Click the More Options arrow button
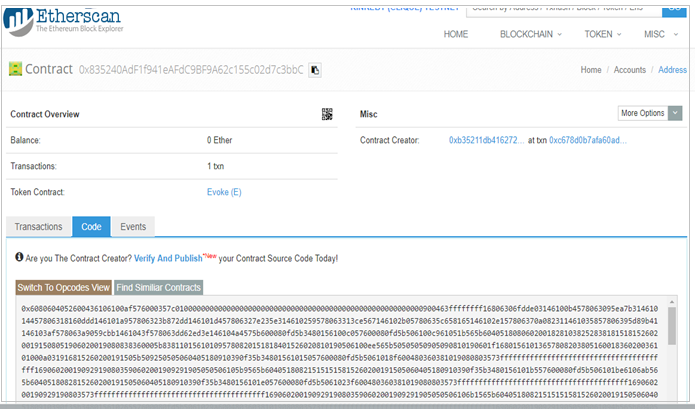Screen dimensions: 695x409 click(675, 113)
